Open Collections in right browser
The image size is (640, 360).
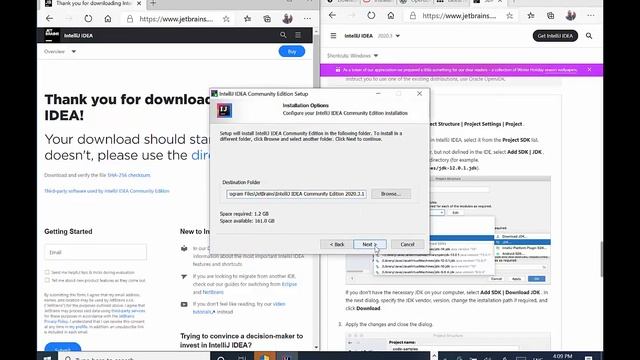click(550, 16)
